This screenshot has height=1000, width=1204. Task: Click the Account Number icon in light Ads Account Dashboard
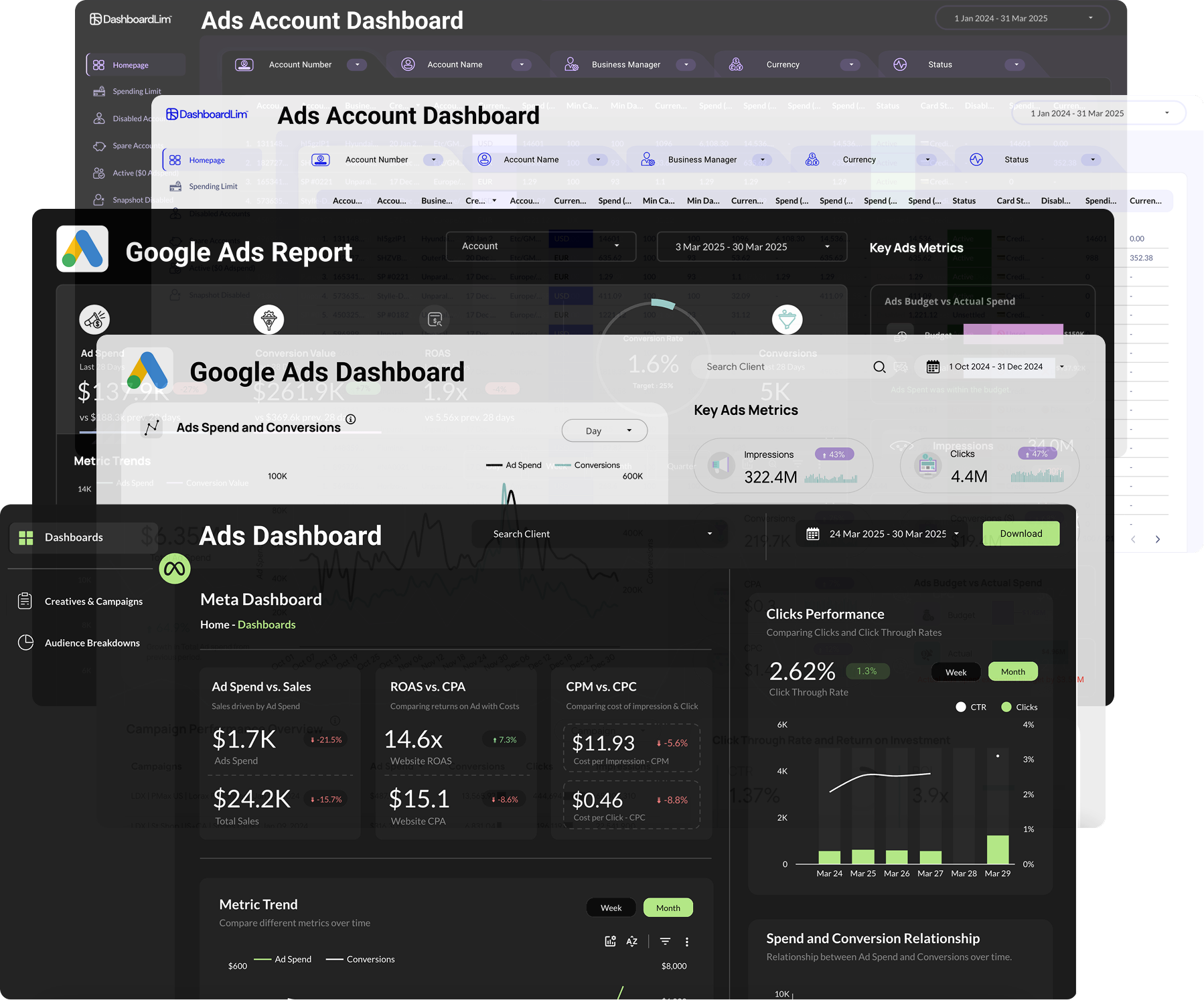pyautogui.click(x=321, y=159)
